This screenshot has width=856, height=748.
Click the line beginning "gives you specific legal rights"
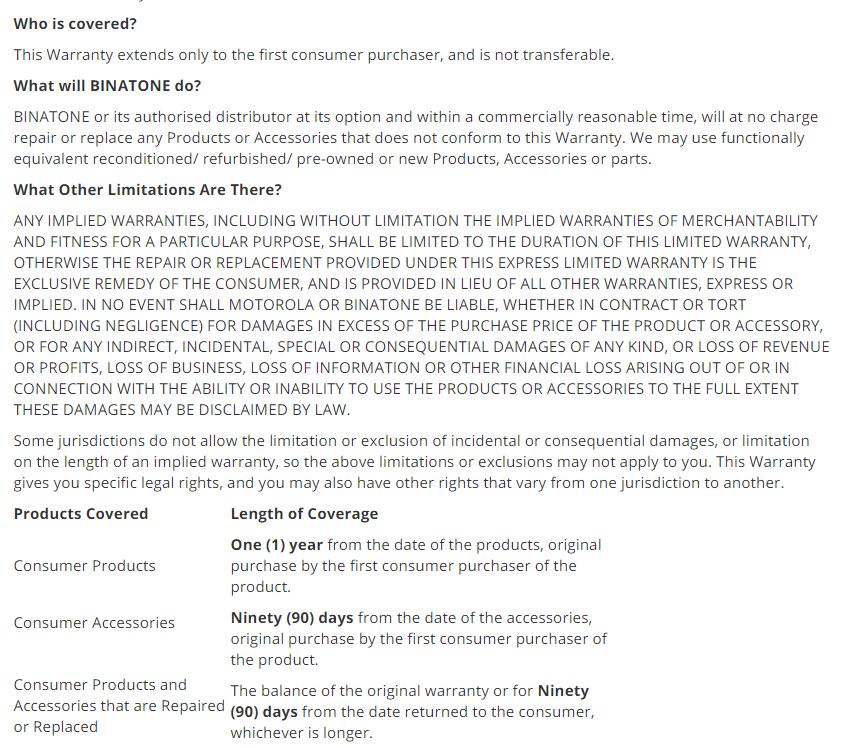click(x=398, y=482)
